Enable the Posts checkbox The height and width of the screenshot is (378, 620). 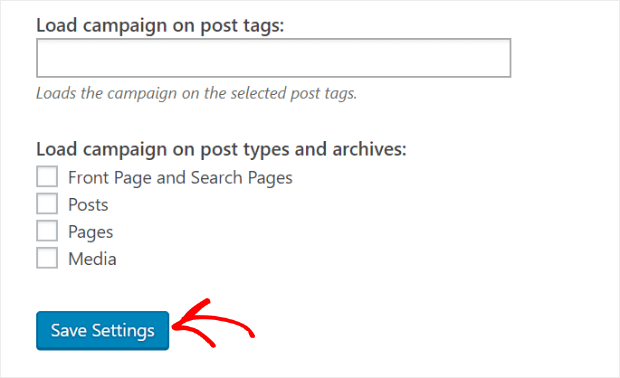click(x=47, y=204)
